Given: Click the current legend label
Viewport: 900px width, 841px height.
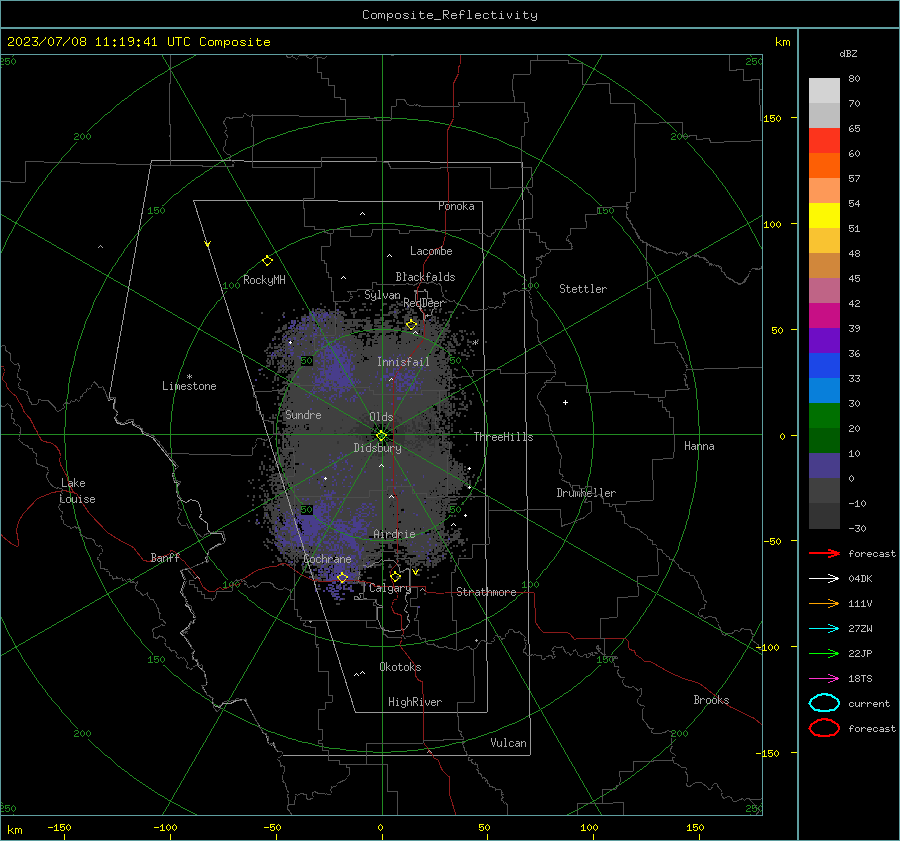Looking at the screenshot, I should pyautogui.click(x=869, y=704).
